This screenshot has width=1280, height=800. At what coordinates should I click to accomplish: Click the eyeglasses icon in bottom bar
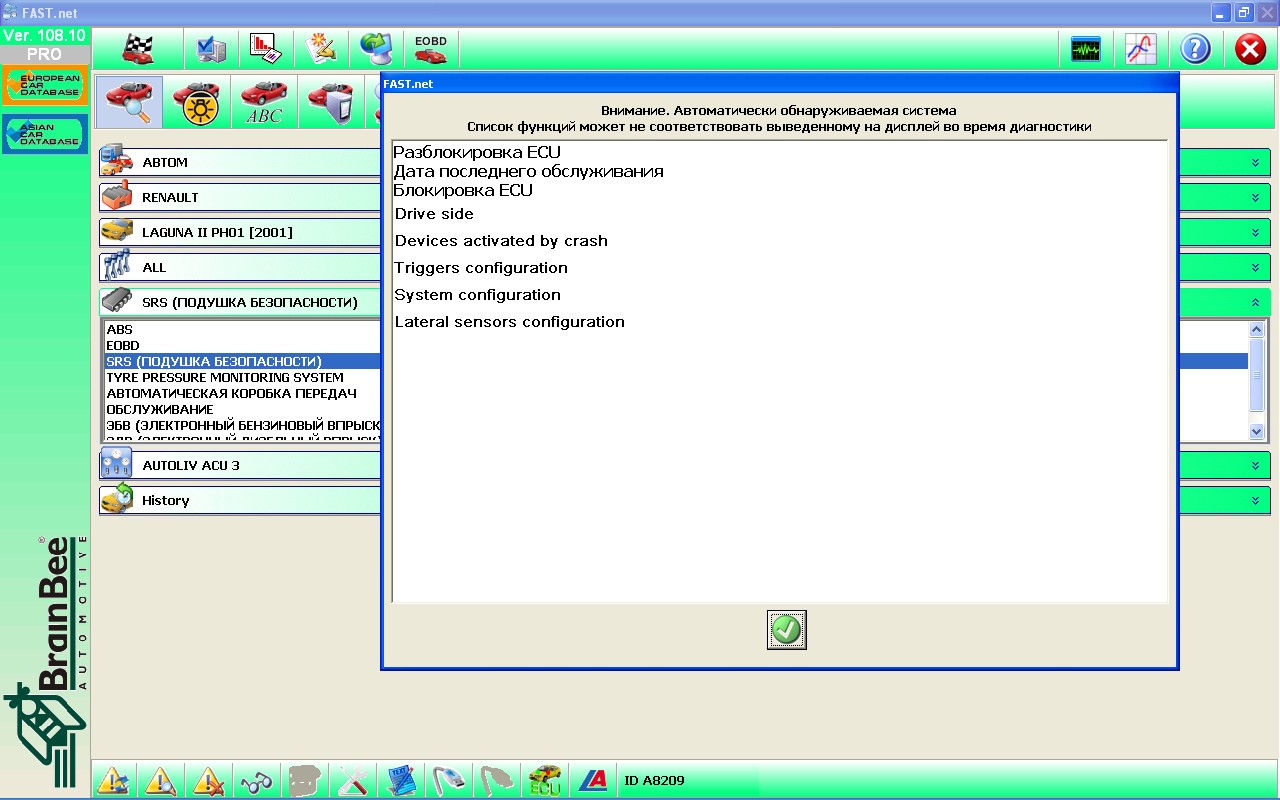pos(256,780)
